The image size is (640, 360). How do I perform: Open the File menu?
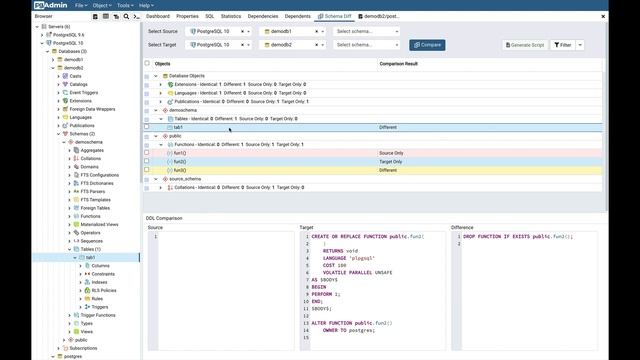coord(81,5)
